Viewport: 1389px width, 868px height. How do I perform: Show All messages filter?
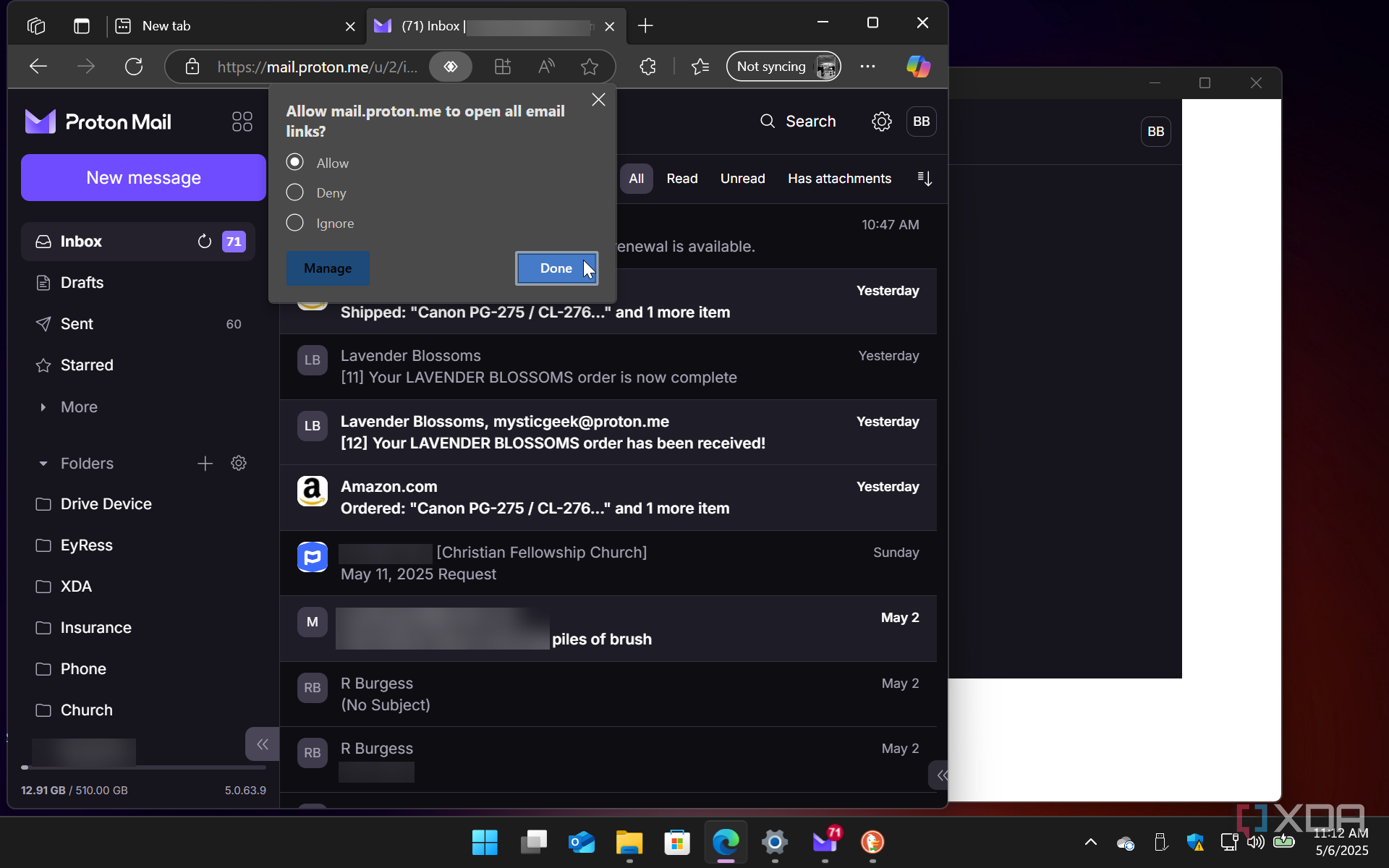[x=636, y=179]
